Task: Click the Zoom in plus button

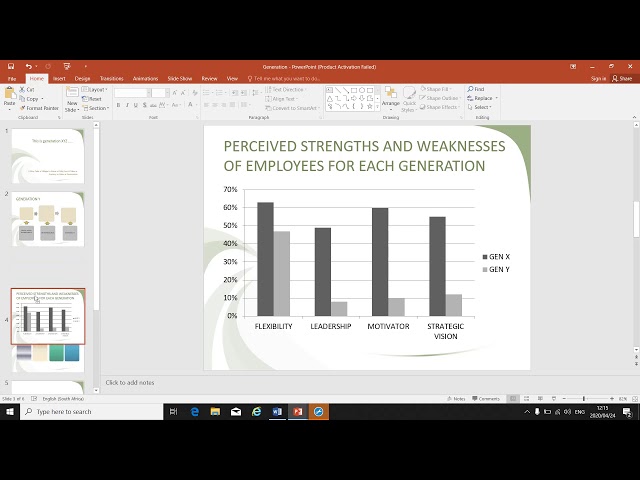Action: click(x=612, y=398)
